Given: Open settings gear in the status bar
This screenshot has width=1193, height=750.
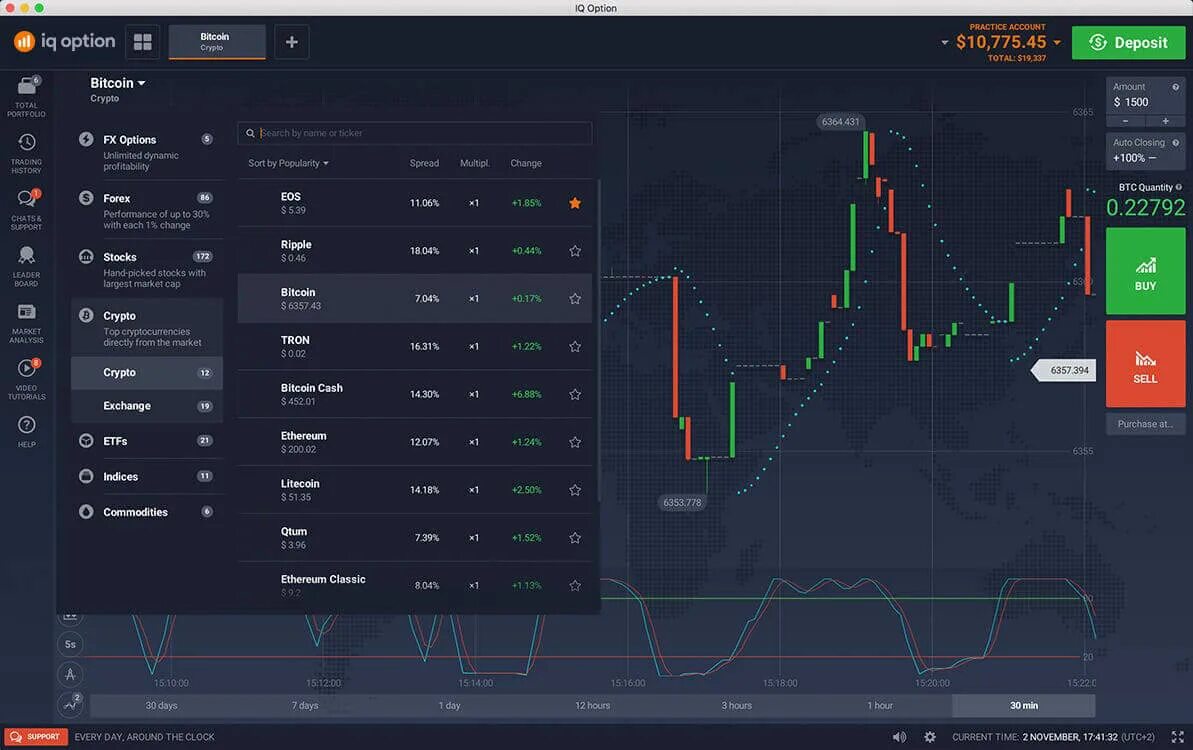Looking at the screenshot, I should (x=930, y=736).
